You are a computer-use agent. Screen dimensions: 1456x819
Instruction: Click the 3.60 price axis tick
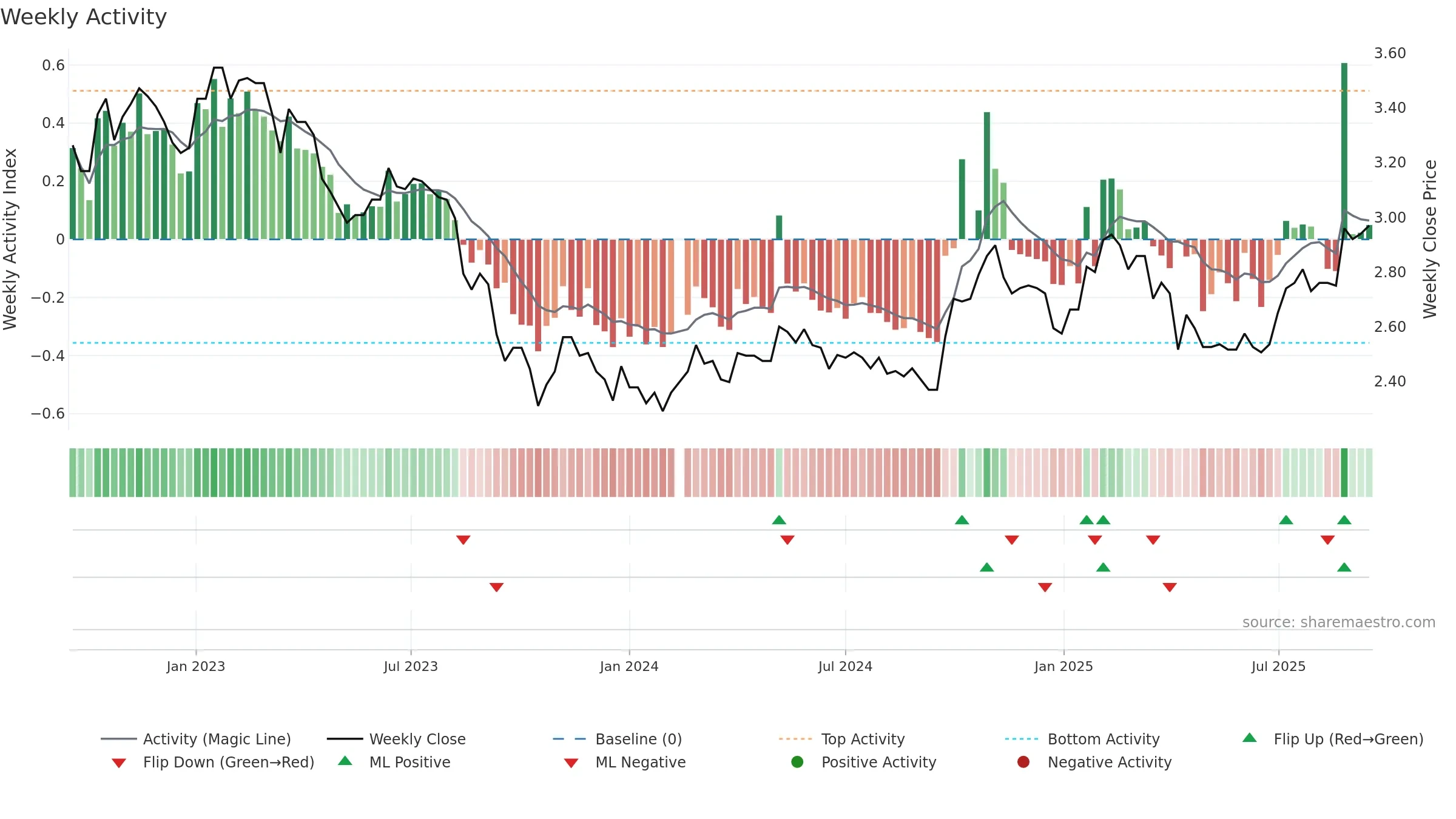(x=1390, y=53)
